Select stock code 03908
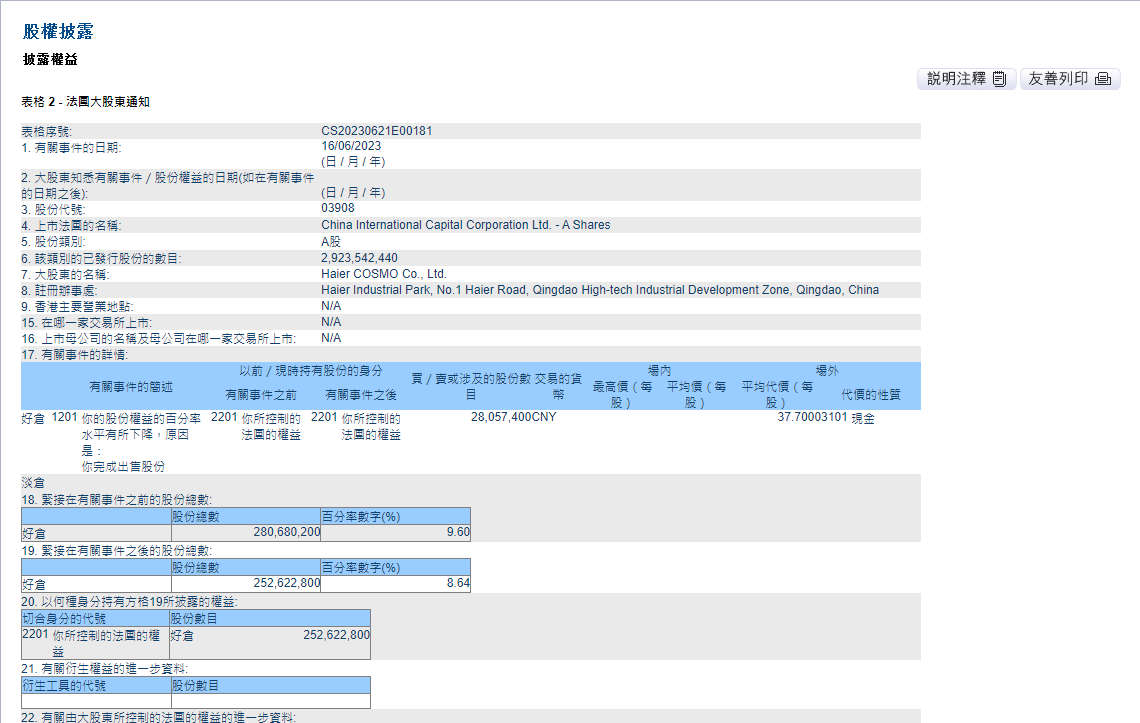 [x=338, y=208]
